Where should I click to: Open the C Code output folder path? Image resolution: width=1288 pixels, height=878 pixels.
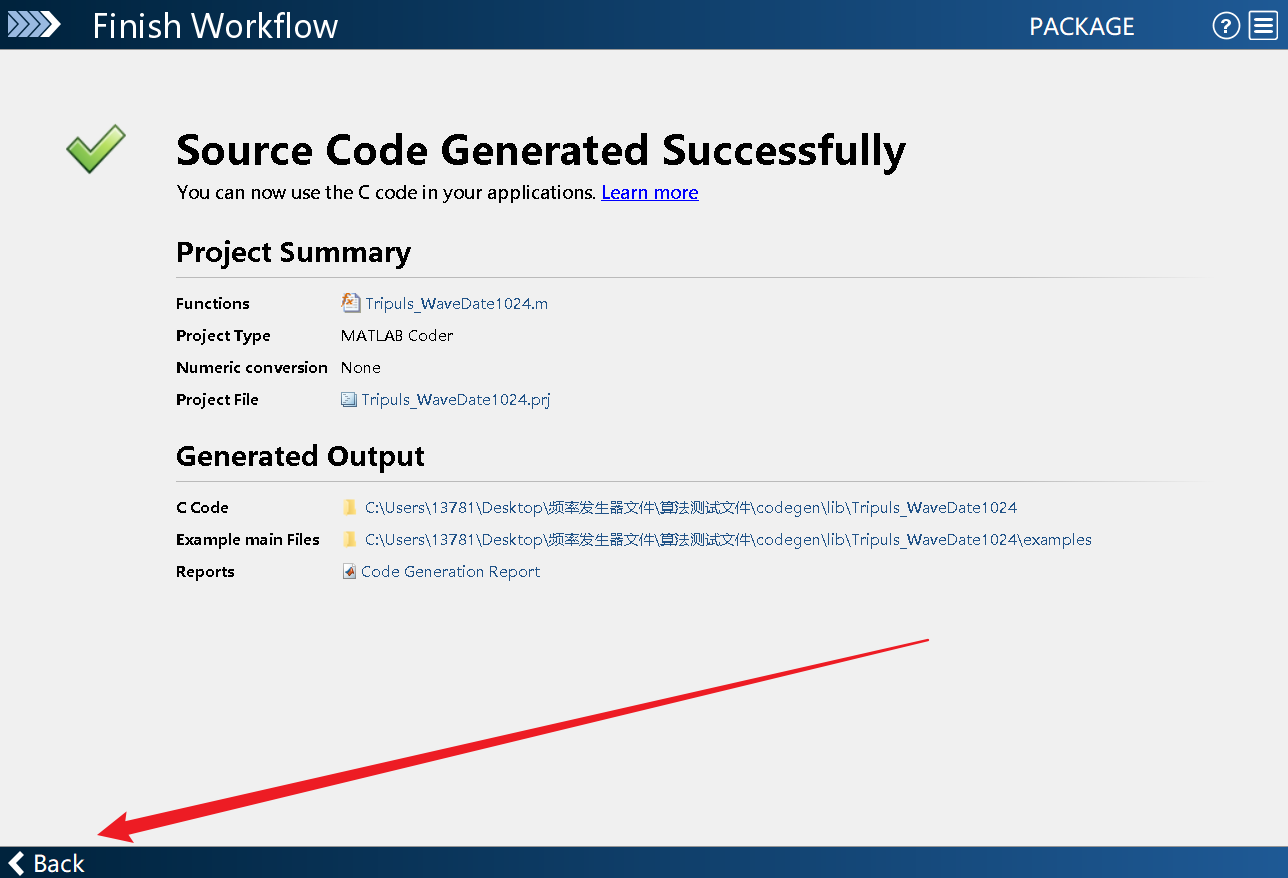click(691, 508)
